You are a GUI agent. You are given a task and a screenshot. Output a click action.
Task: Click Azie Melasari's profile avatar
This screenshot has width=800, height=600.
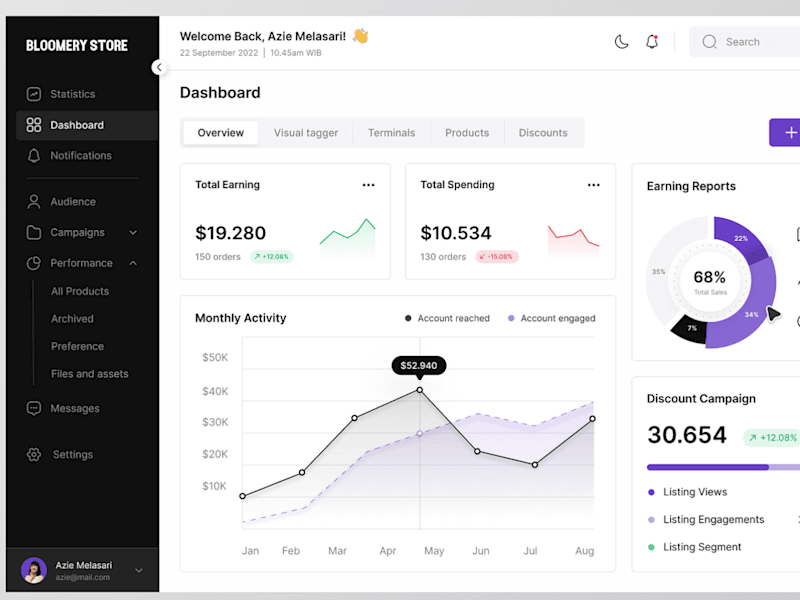coord(34,570)
